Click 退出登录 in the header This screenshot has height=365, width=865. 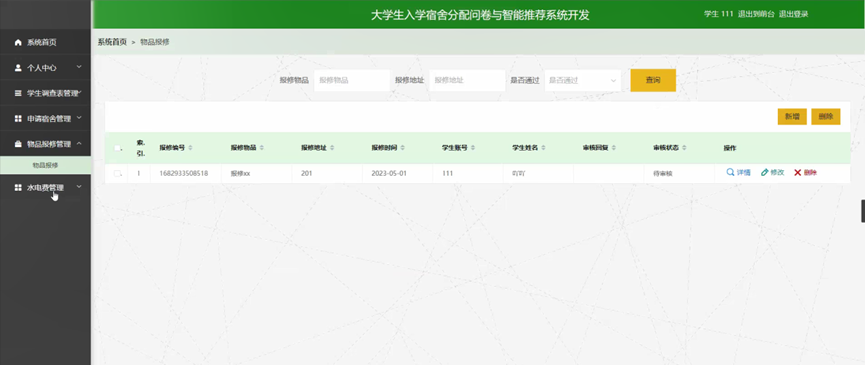tap(793, 14)
